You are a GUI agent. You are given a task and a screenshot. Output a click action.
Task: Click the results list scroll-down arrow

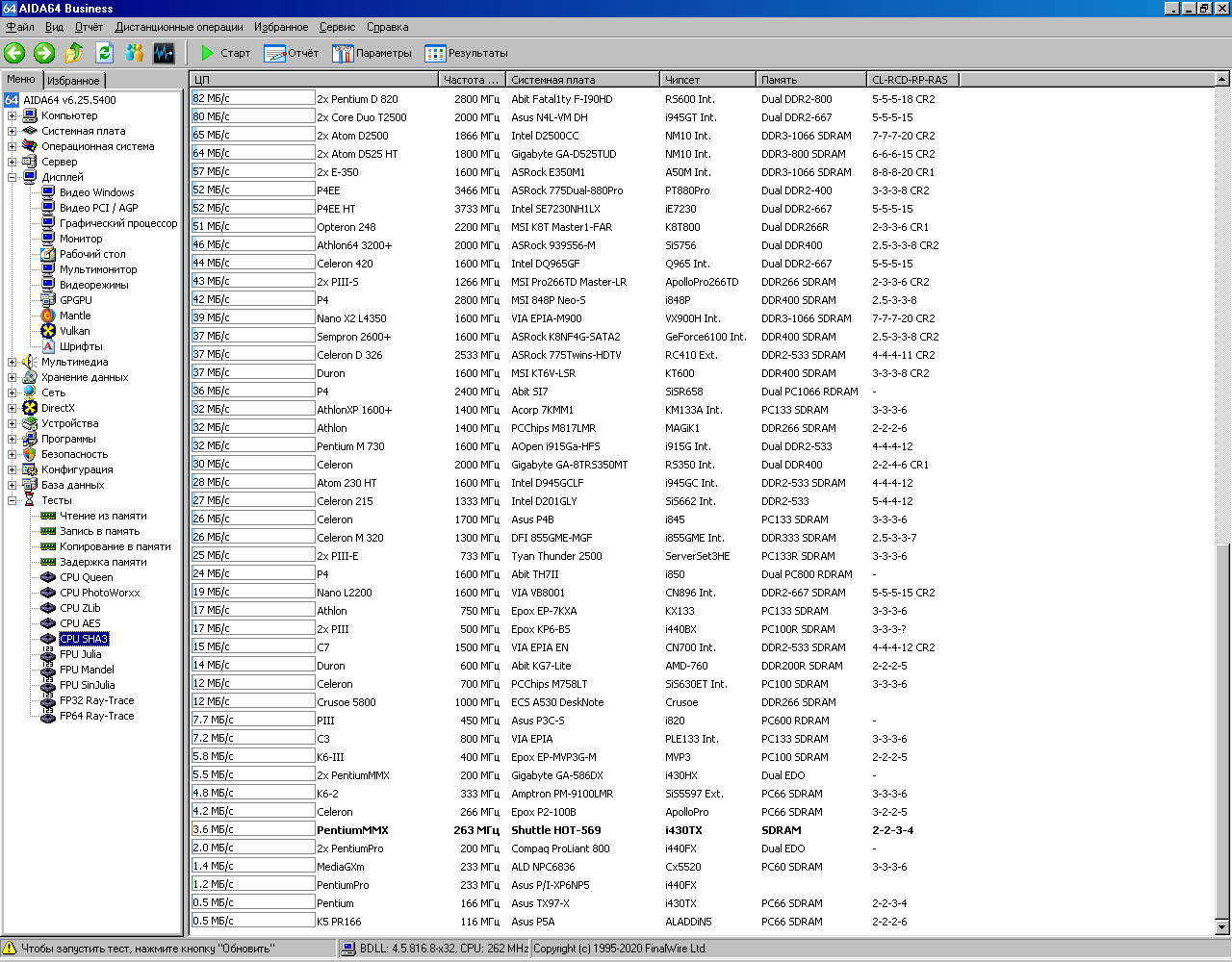[1222, 927]
